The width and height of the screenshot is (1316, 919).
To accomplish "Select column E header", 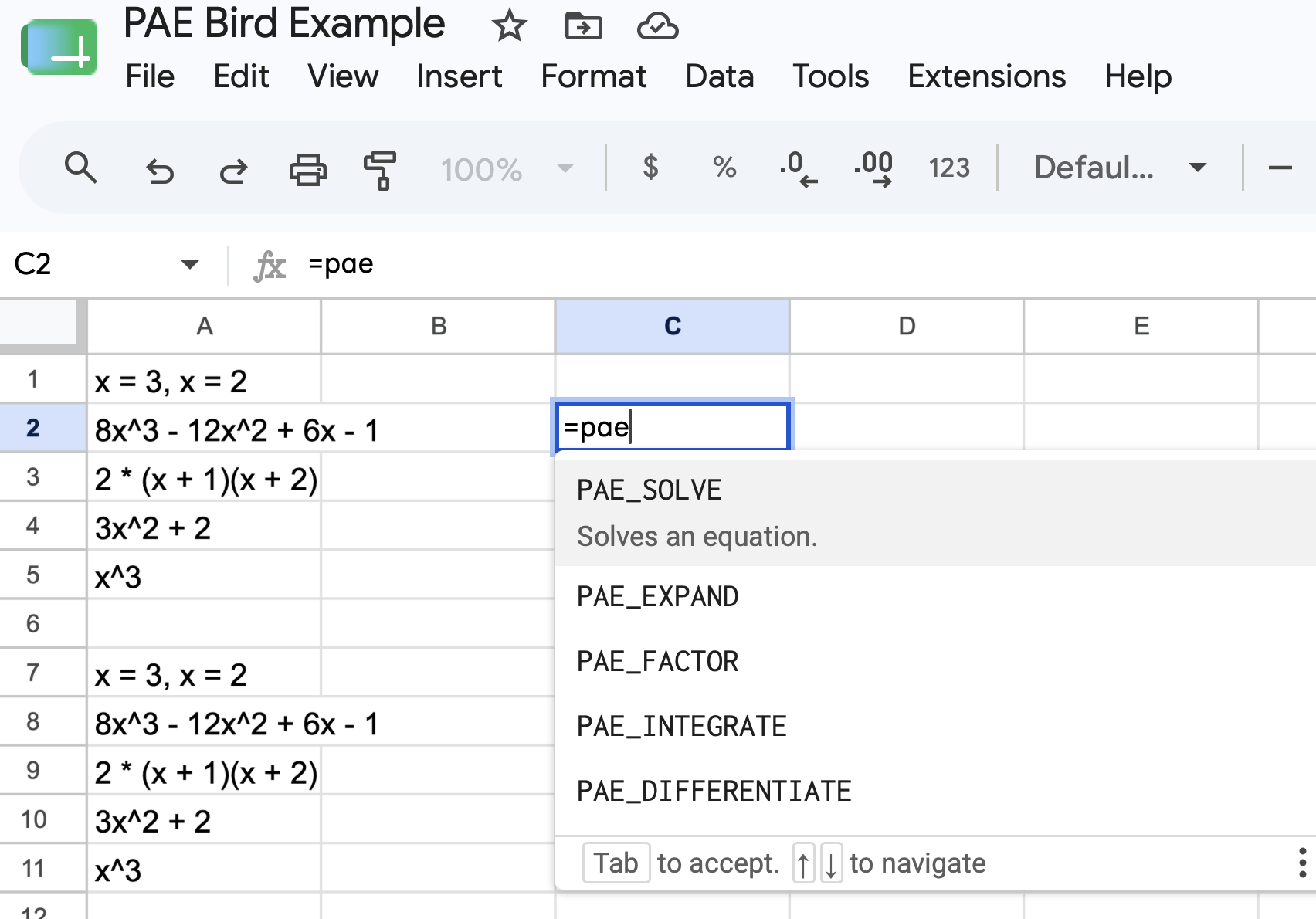I will (x=1141, y=326).
